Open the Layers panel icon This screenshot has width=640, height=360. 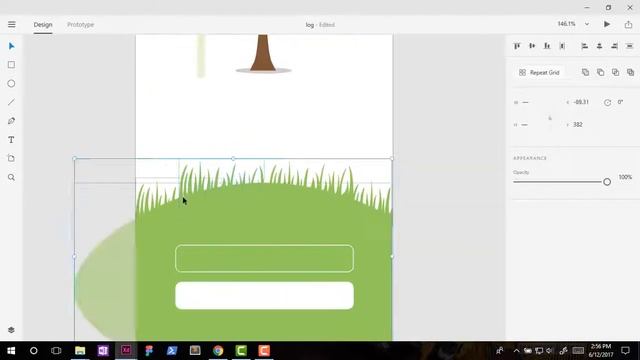point(11,330)
